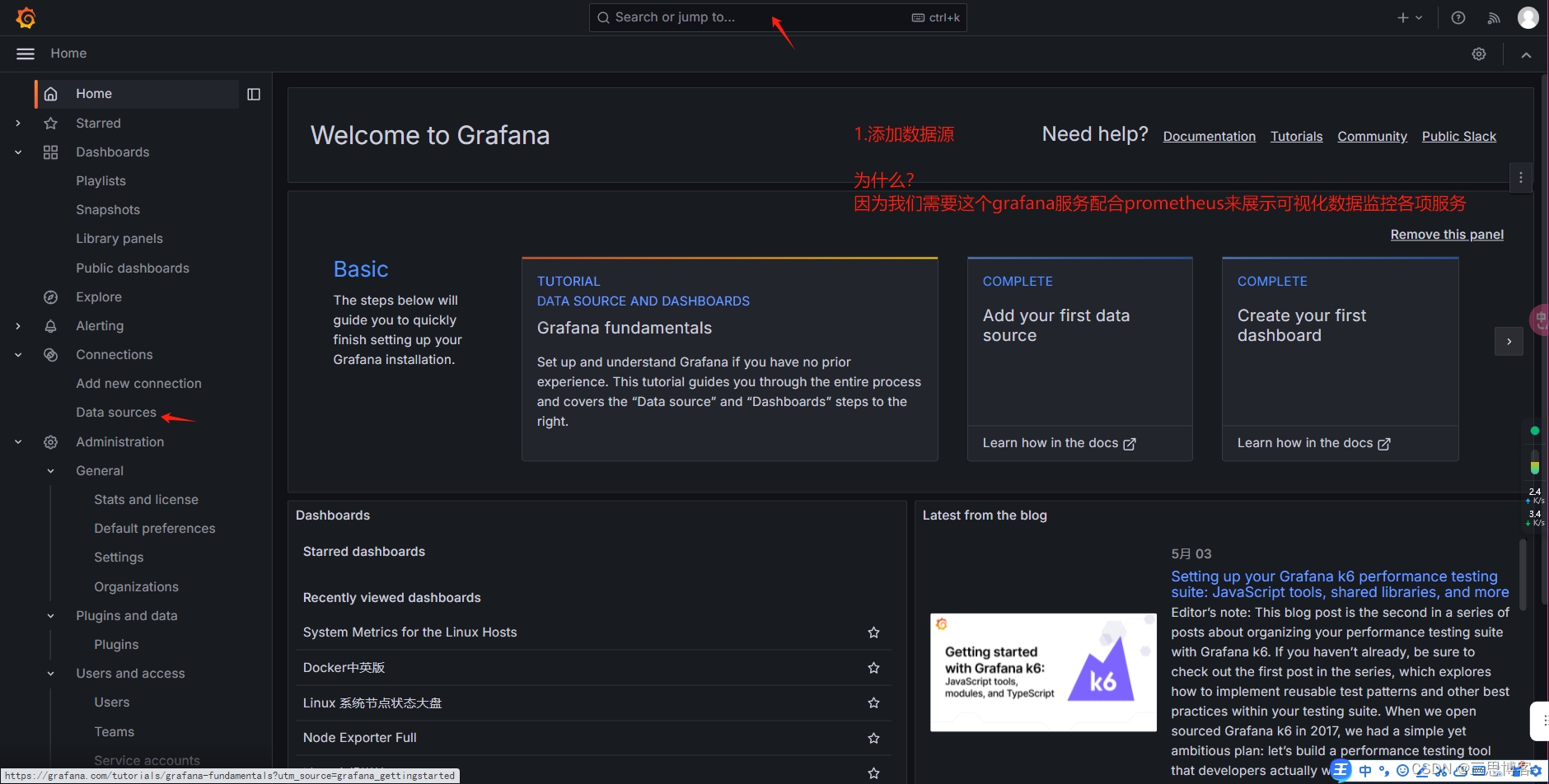
Task: Select Add new connection
Action: (138, 384)
